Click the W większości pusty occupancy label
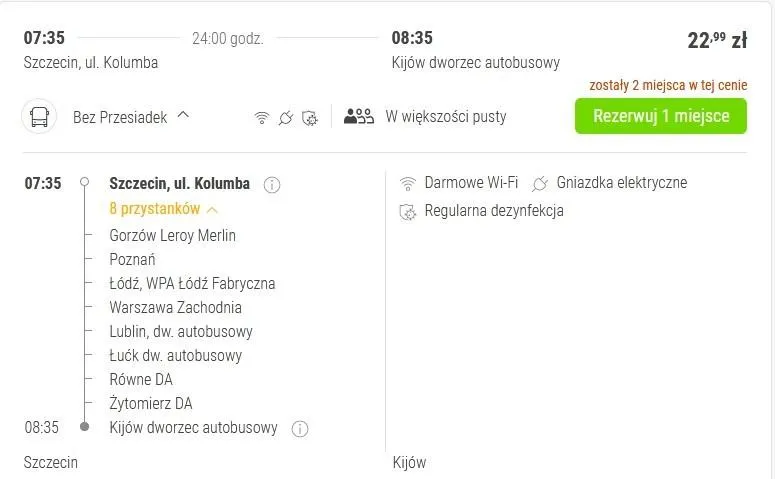 pos(446,117)
